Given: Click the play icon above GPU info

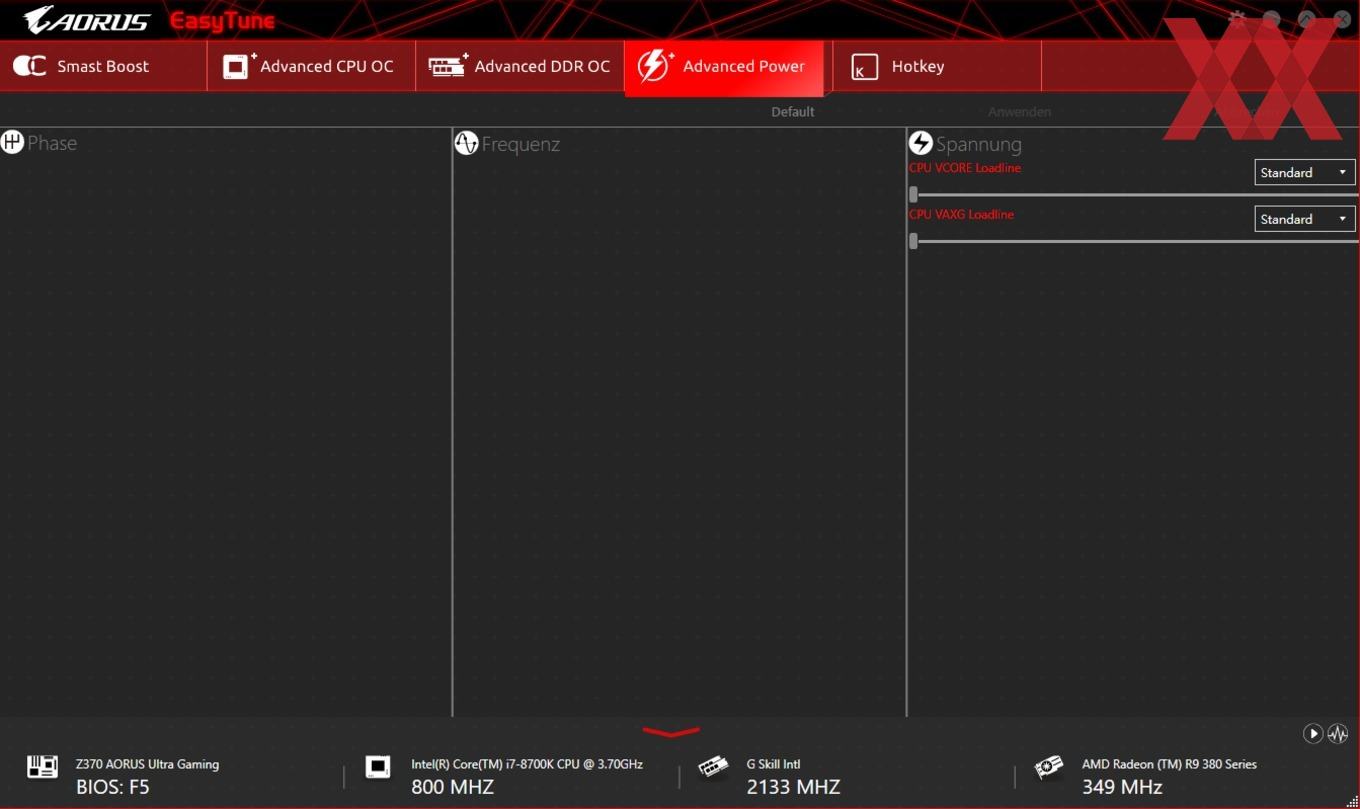Looking at the screenshot, I should click(1313, 734).
